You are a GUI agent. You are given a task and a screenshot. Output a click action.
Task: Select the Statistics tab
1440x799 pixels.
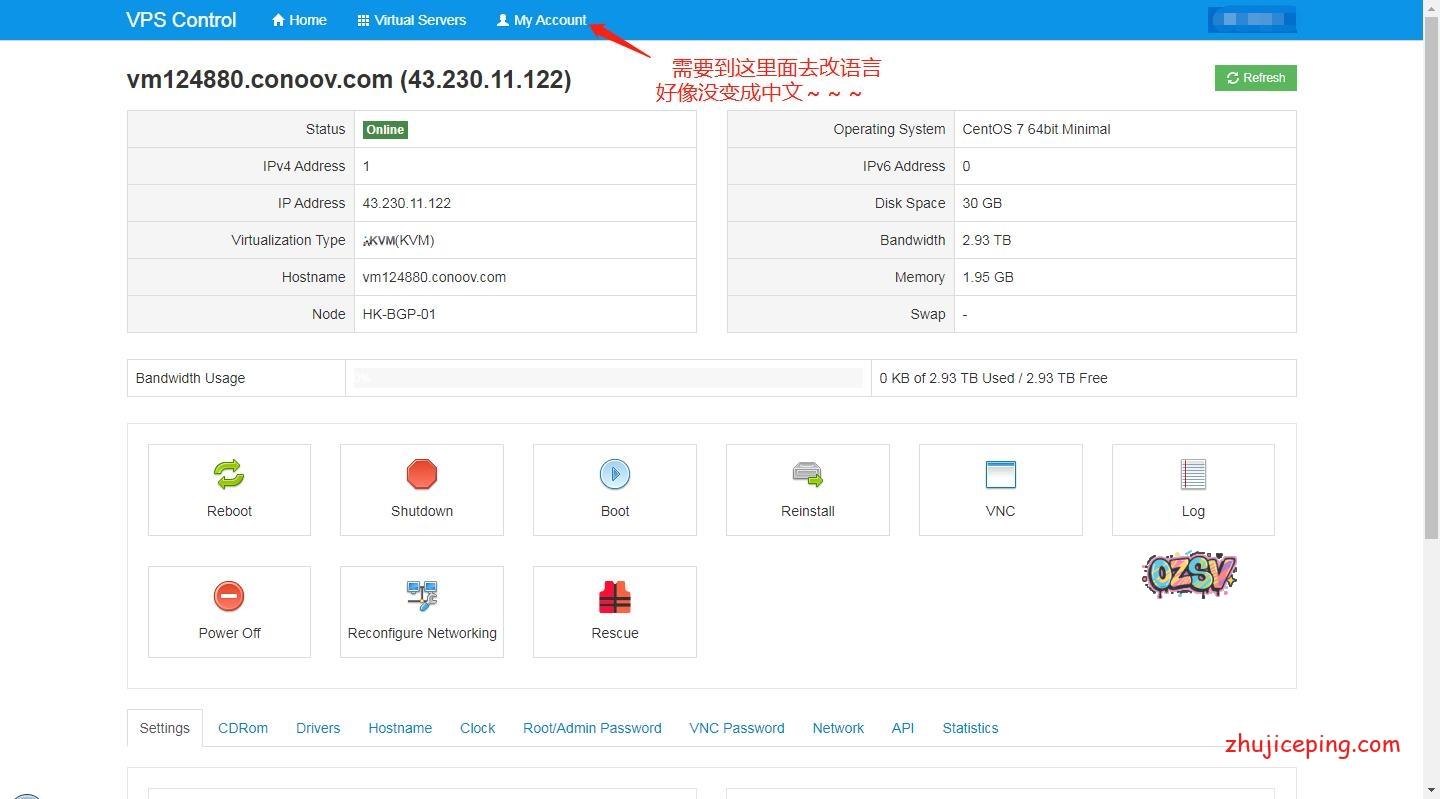click(970, 728)
